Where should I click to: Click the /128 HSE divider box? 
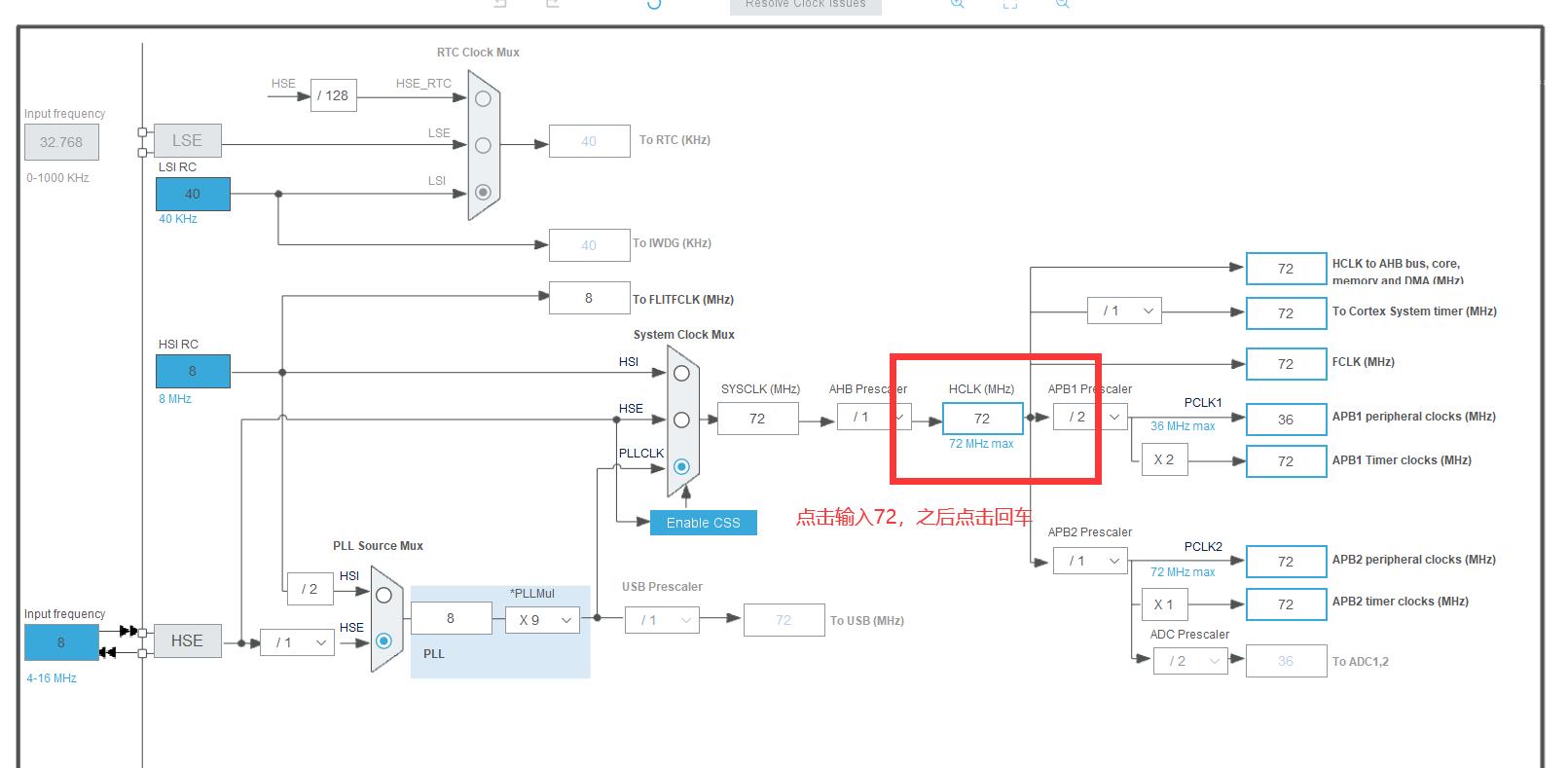(334, 95)
